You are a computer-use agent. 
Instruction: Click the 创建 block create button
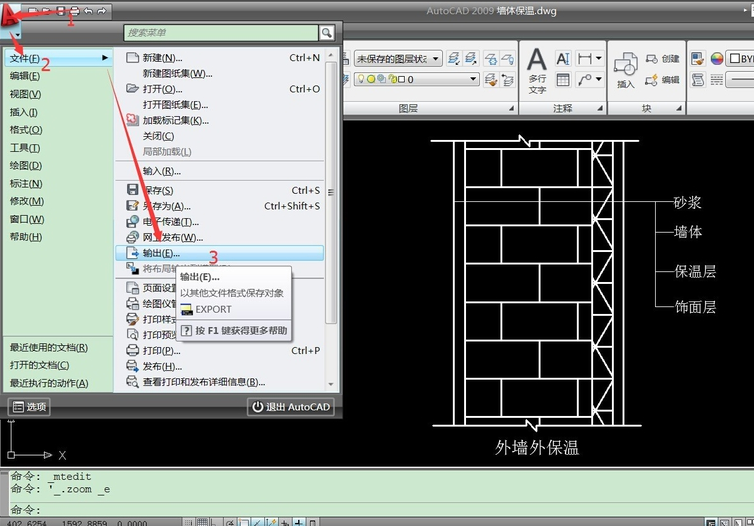pos(662,59)
